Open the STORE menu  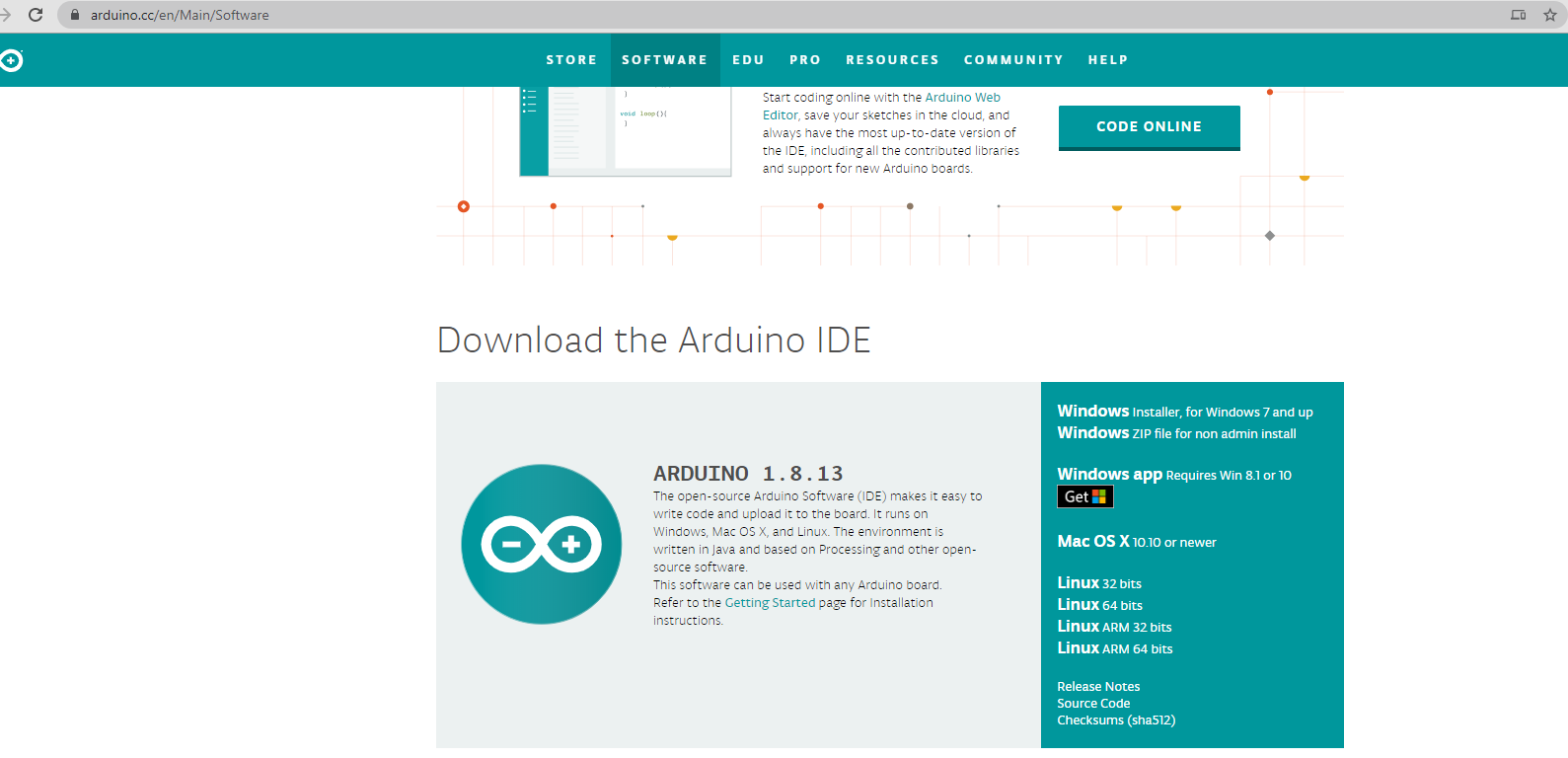(572, 60)
